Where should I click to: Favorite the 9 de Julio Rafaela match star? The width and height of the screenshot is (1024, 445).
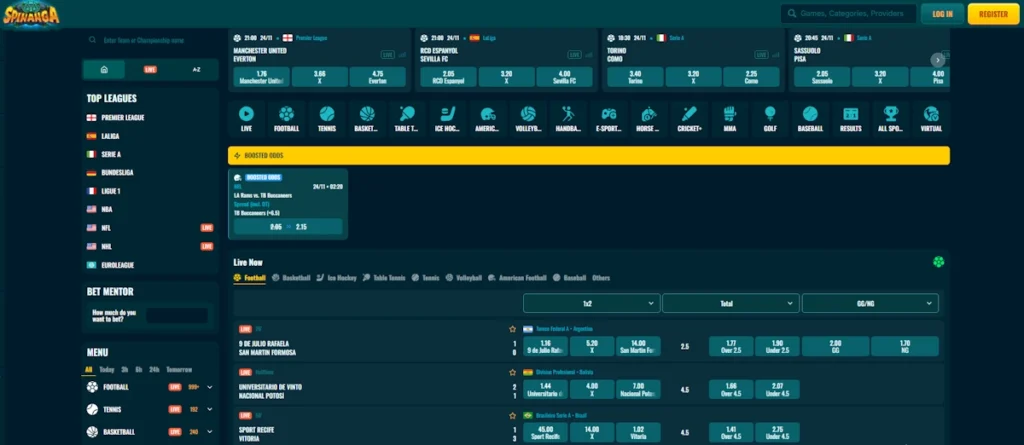click(x=513, y=329)
